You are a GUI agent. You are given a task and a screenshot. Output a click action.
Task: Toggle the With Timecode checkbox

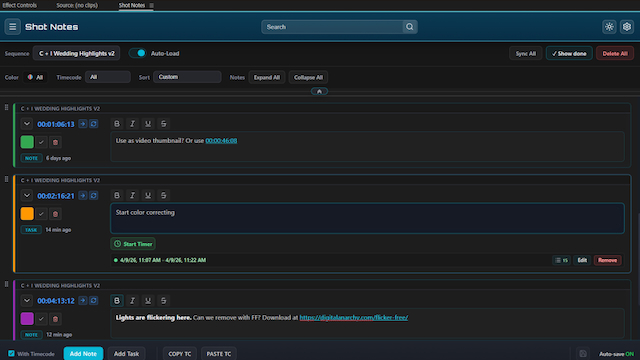pyautogui.click(x=11, y=353)
